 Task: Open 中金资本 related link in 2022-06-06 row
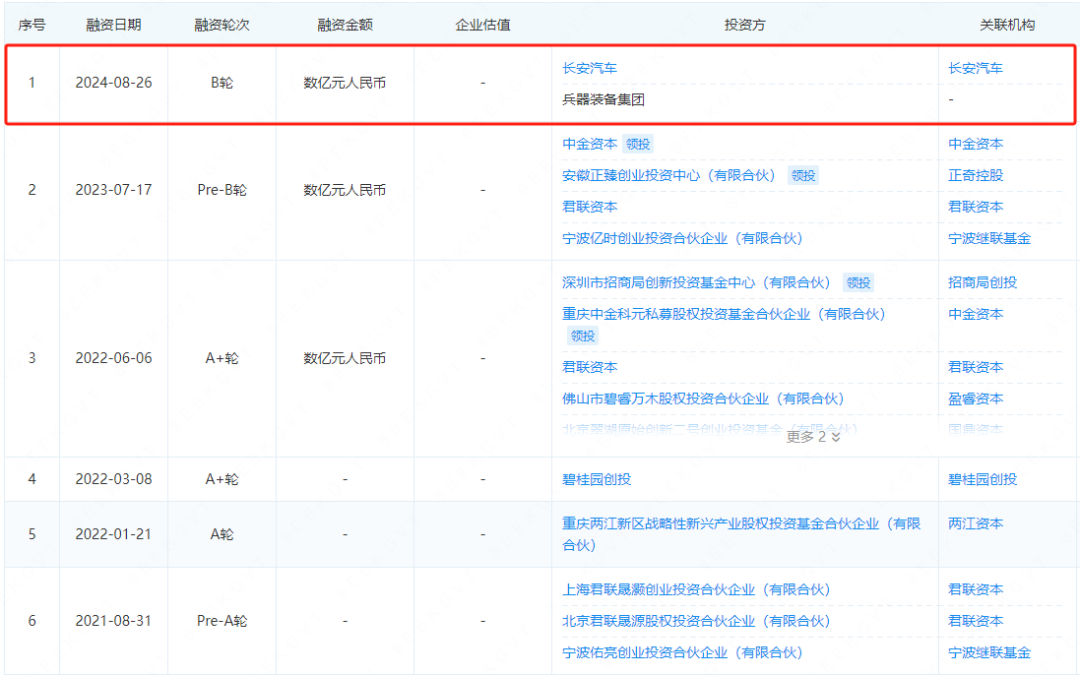point(975,314)
